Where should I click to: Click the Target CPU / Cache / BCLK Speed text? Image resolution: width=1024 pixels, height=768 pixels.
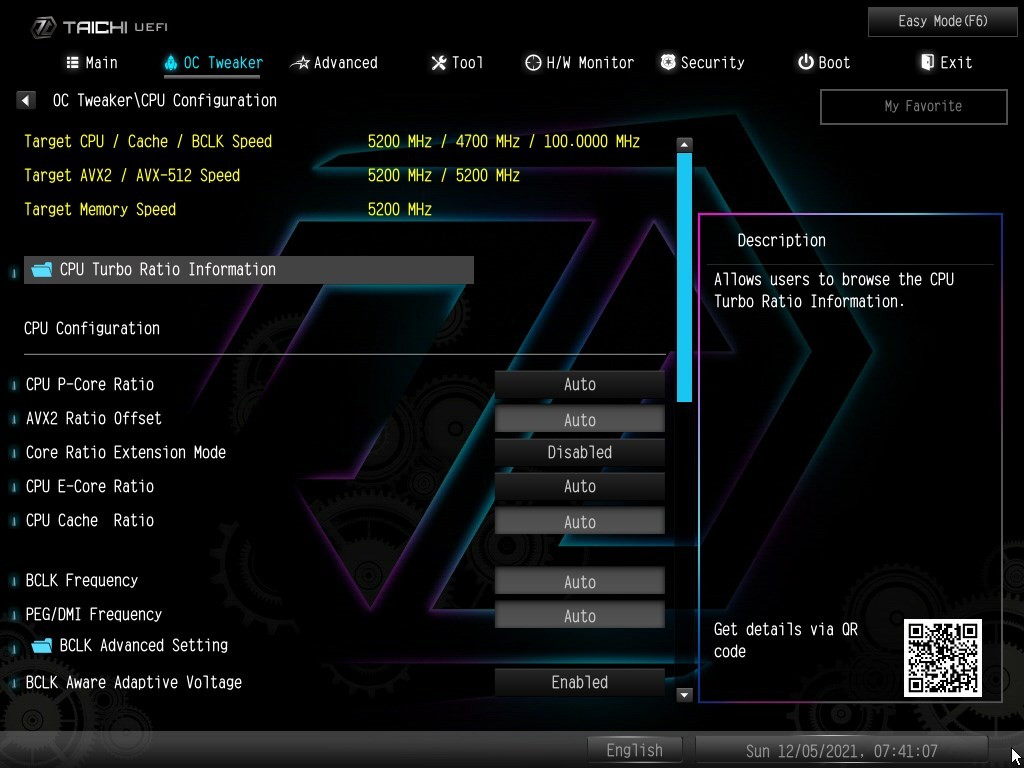pos(148,142)
